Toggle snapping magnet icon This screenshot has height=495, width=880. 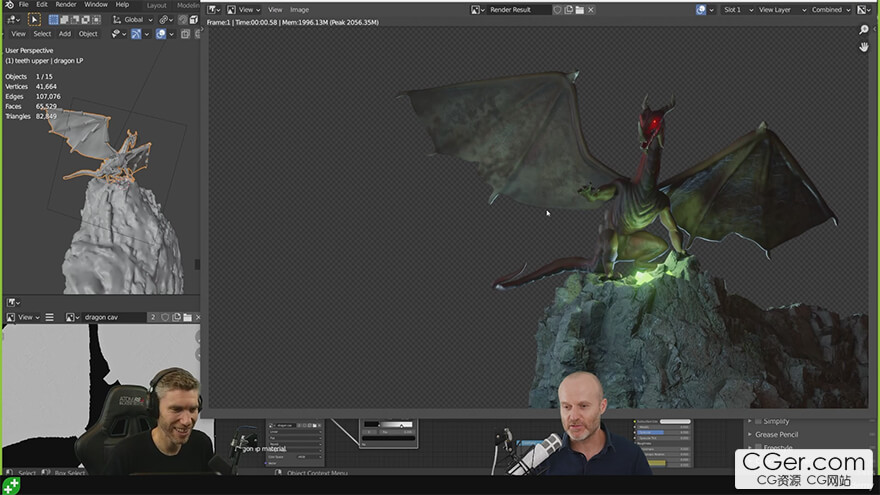coord(183,20)
